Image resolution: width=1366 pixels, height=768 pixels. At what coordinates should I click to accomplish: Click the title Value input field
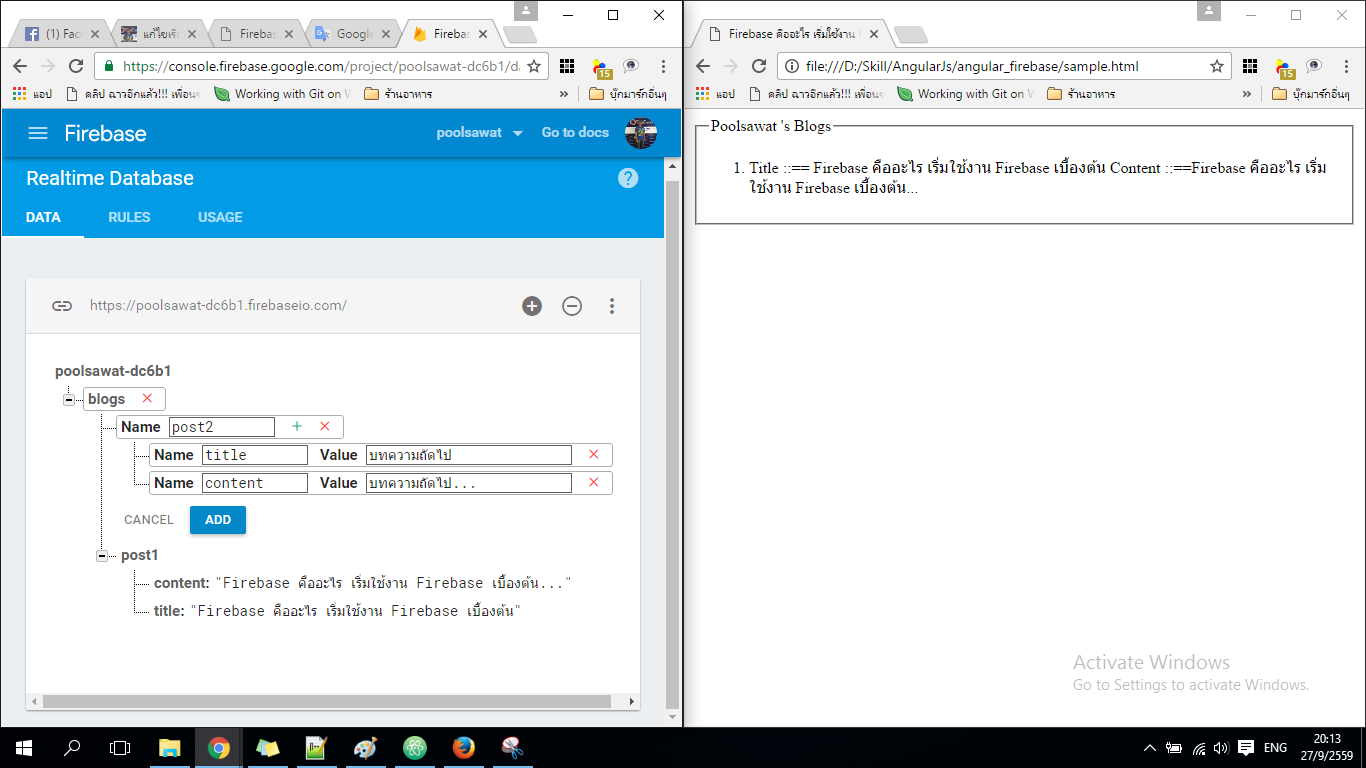(469, 455)
